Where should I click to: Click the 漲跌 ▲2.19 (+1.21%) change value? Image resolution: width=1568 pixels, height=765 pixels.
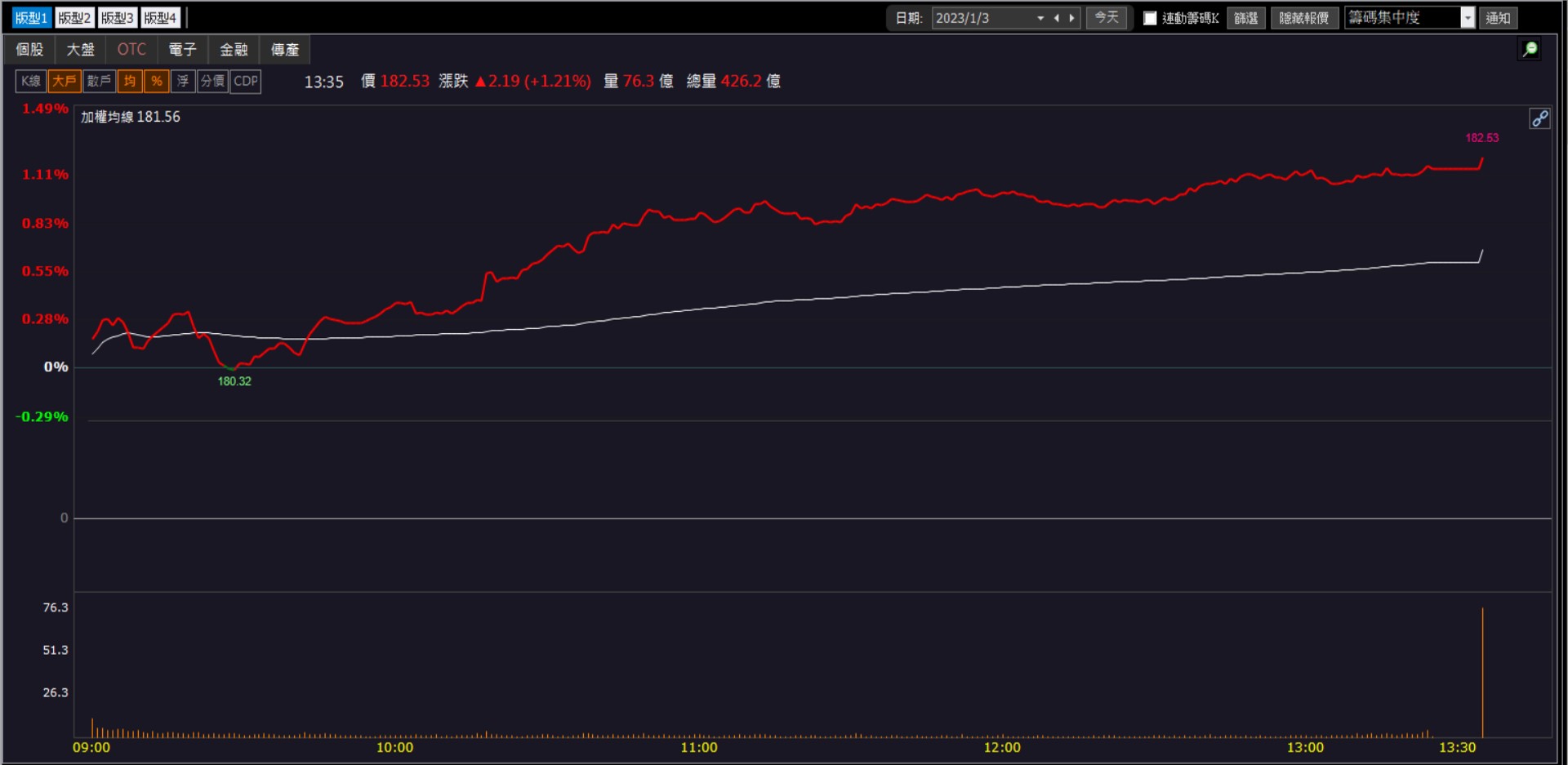coord(514,81)
